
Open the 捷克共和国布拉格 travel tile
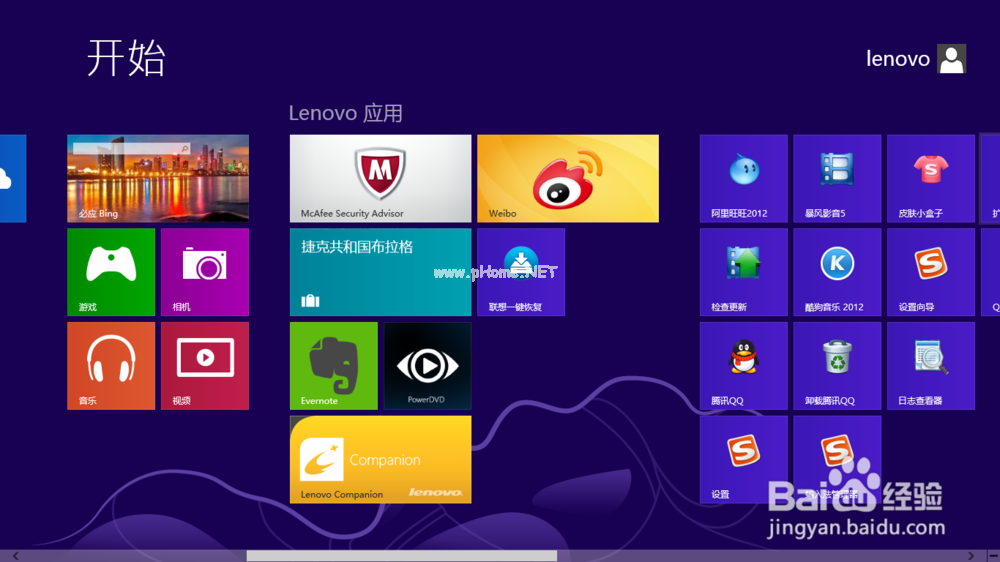point(380,272)
